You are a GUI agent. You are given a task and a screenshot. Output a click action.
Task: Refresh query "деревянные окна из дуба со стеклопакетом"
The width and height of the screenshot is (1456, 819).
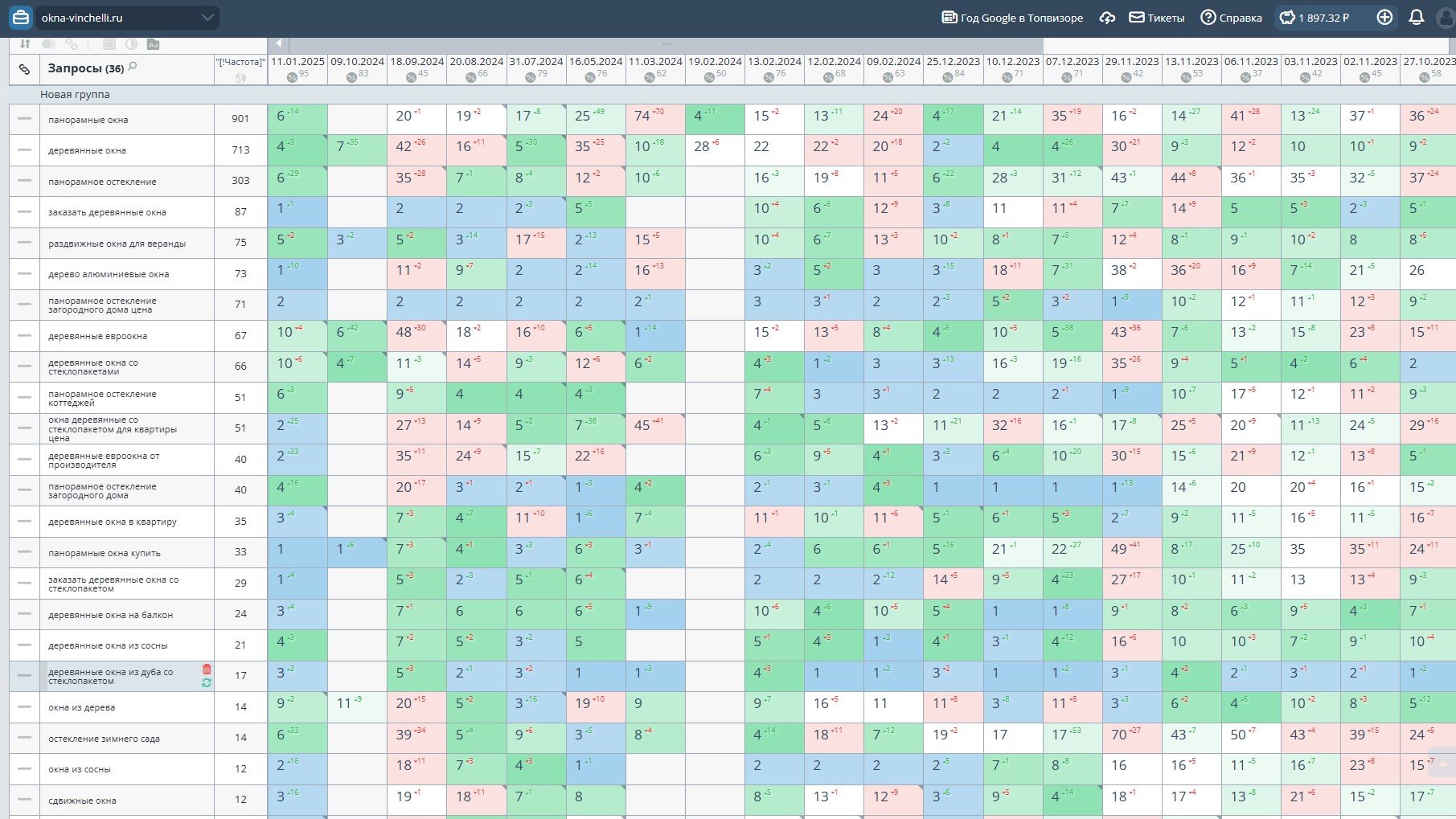coord(207,683)
